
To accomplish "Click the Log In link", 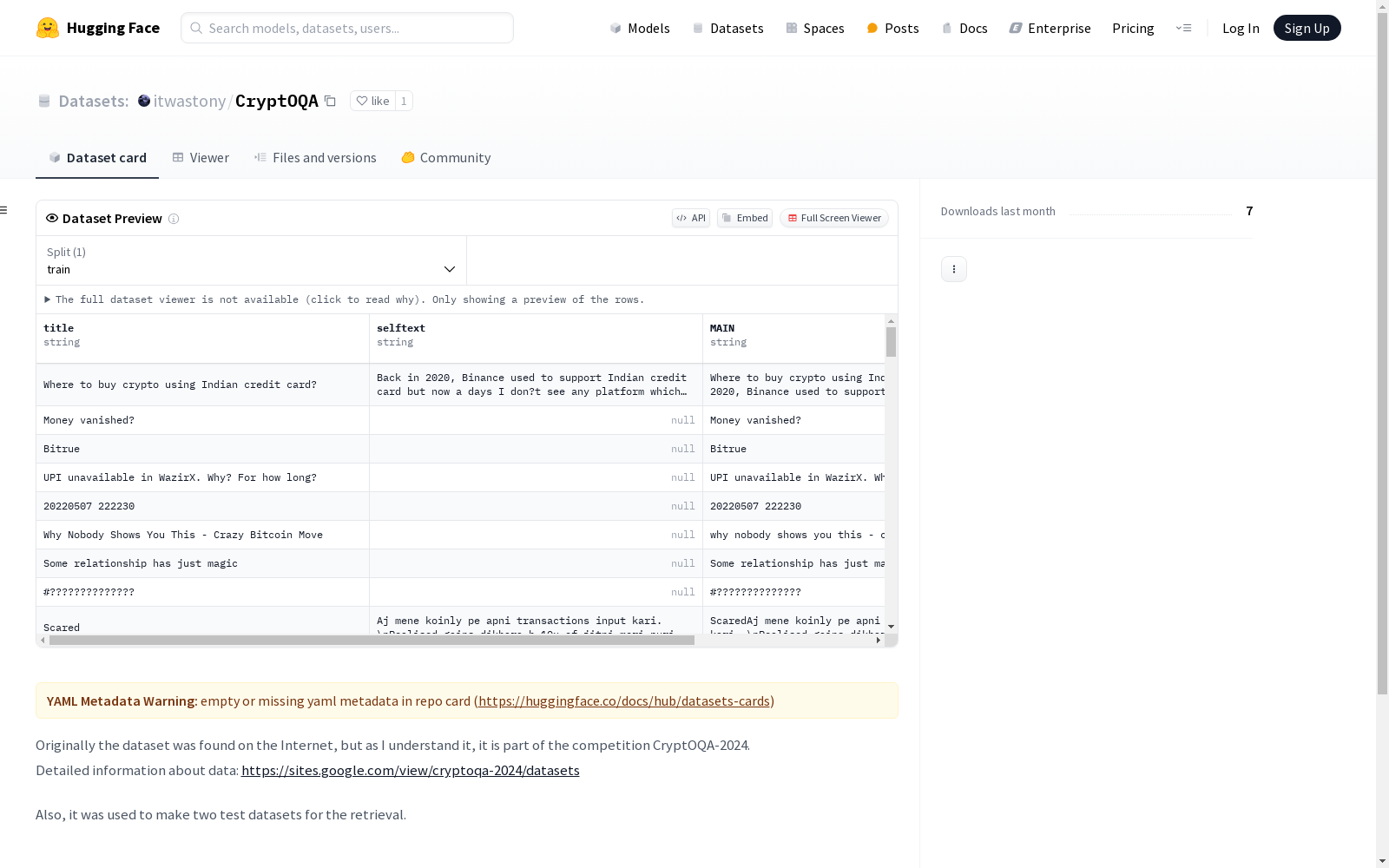I will [1241, 28].
